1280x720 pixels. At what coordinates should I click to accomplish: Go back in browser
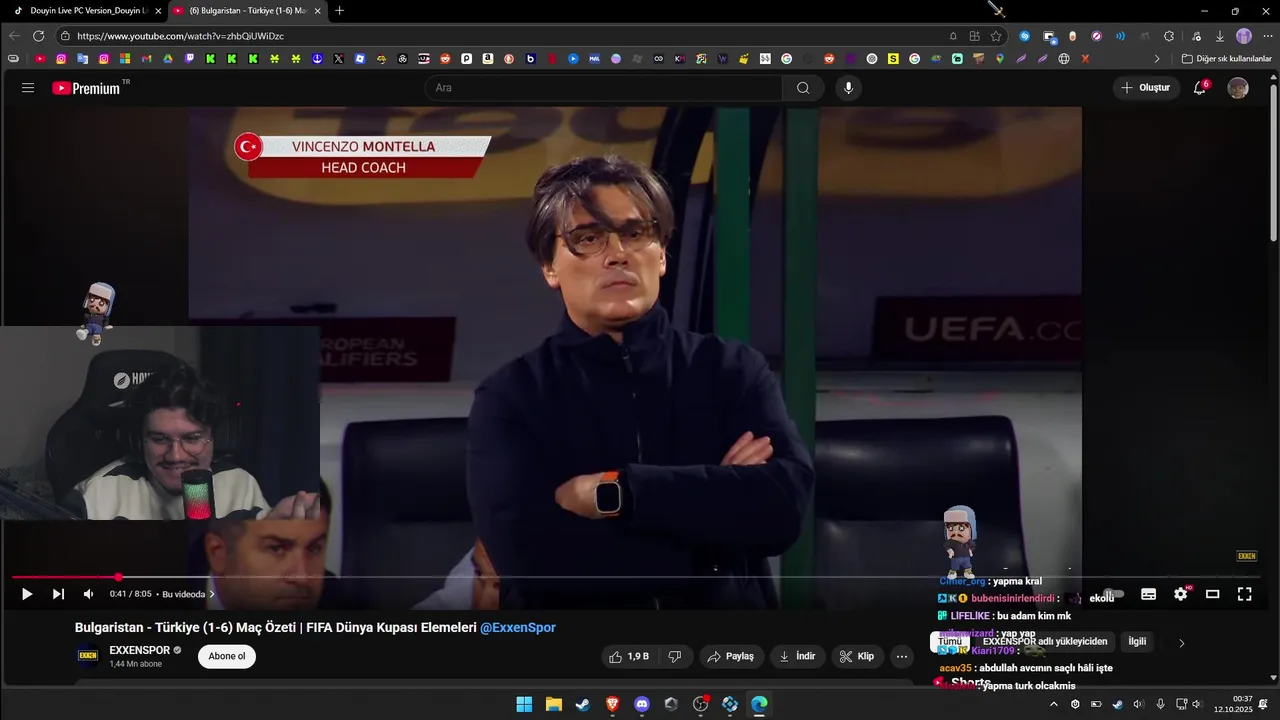click(14, 36)
